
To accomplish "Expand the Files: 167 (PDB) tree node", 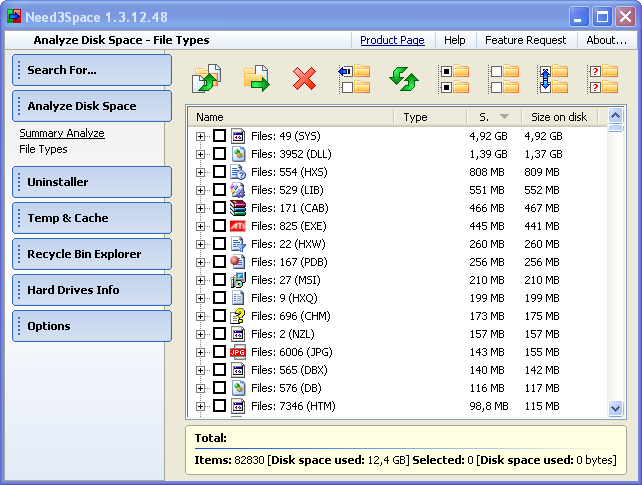I will 200,262.
